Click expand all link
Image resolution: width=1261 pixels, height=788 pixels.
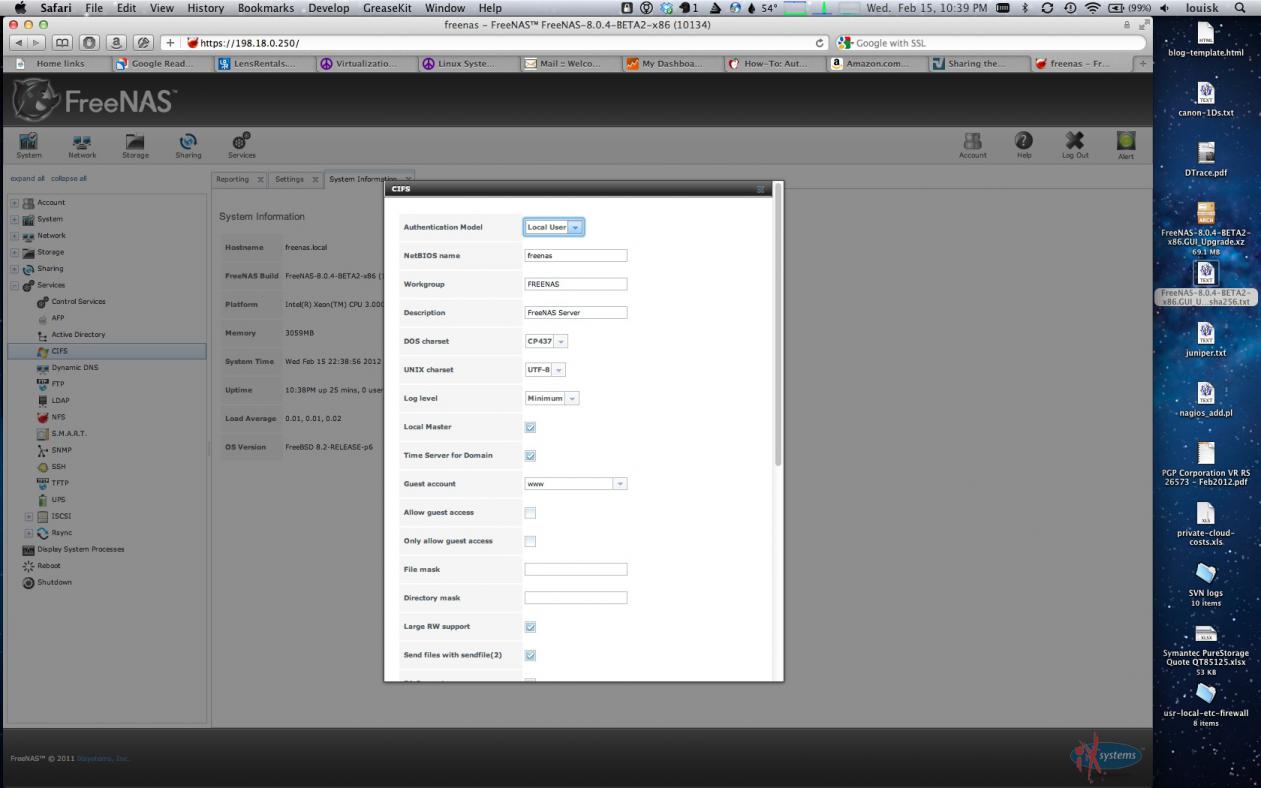(x=26, y=179)
